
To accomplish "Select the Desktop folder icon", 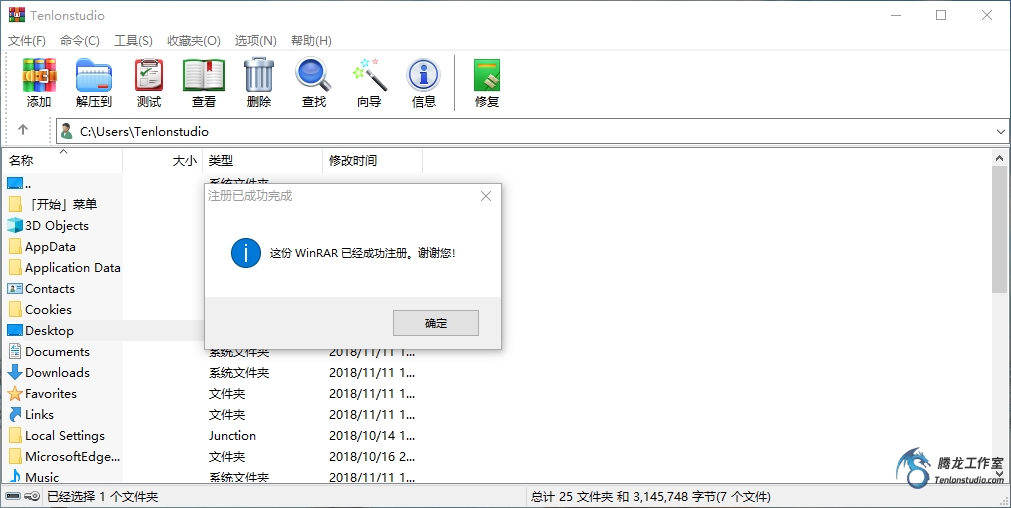I will pos(15,331).
